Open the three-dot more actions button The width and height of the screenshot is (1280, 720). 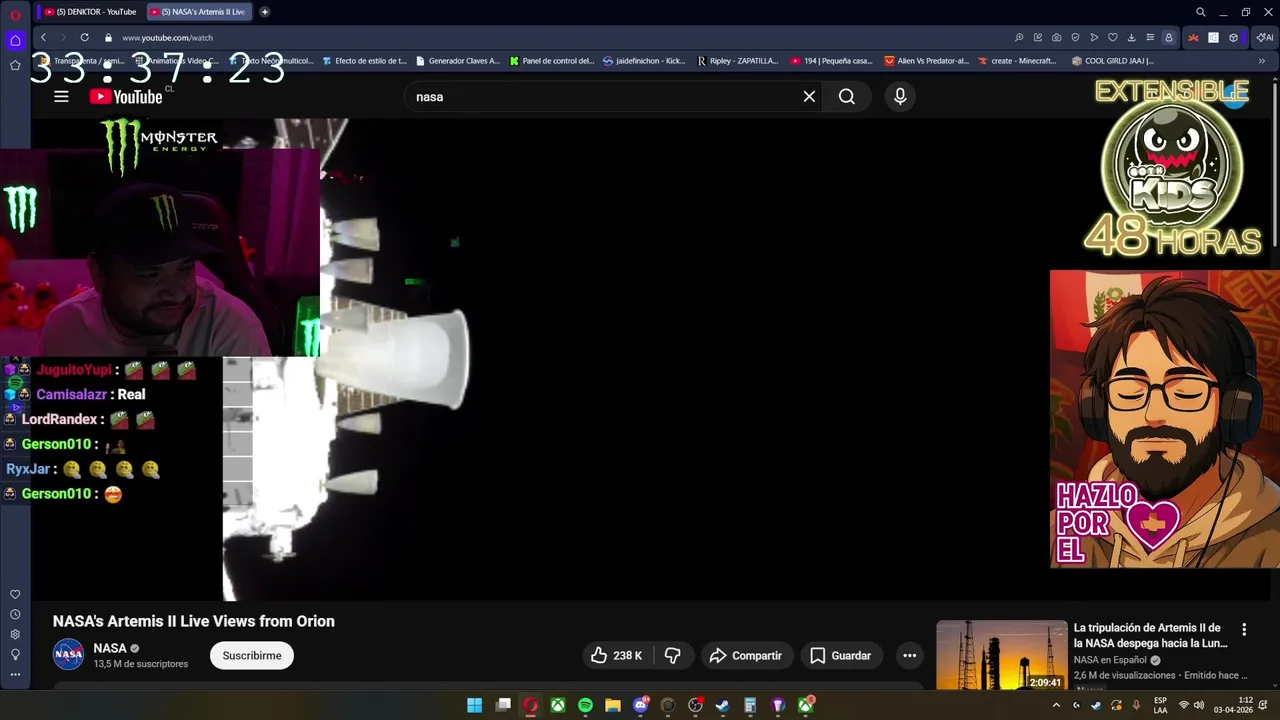click(x=909, y=655)
